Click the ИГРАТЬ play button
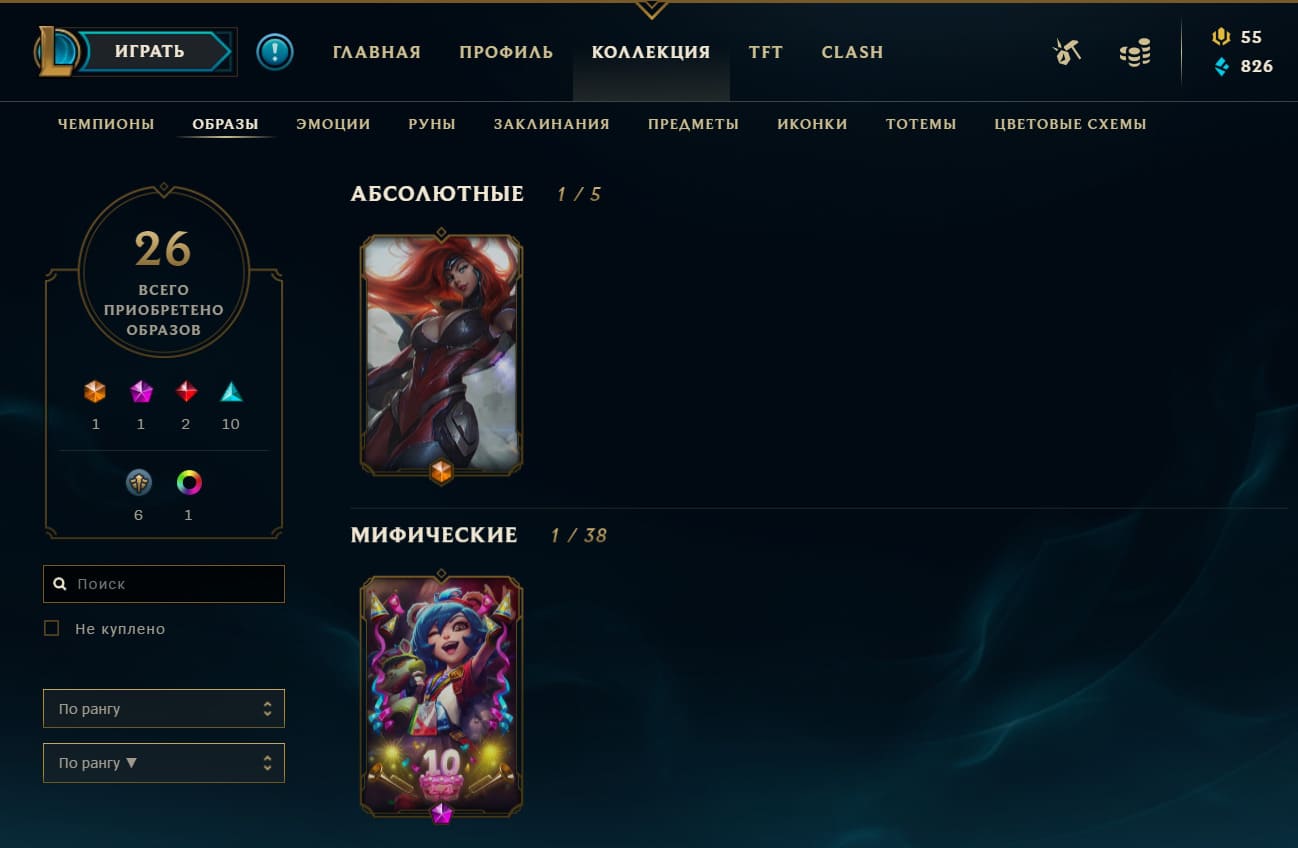This screenshot has height=848, width=1298. pos(150,52)
